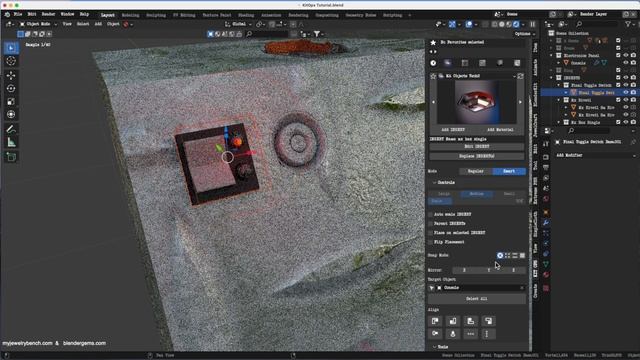Viewport: 640px width, 360px height.
Task: Click the Add Material button
Action: coord(500,130)
